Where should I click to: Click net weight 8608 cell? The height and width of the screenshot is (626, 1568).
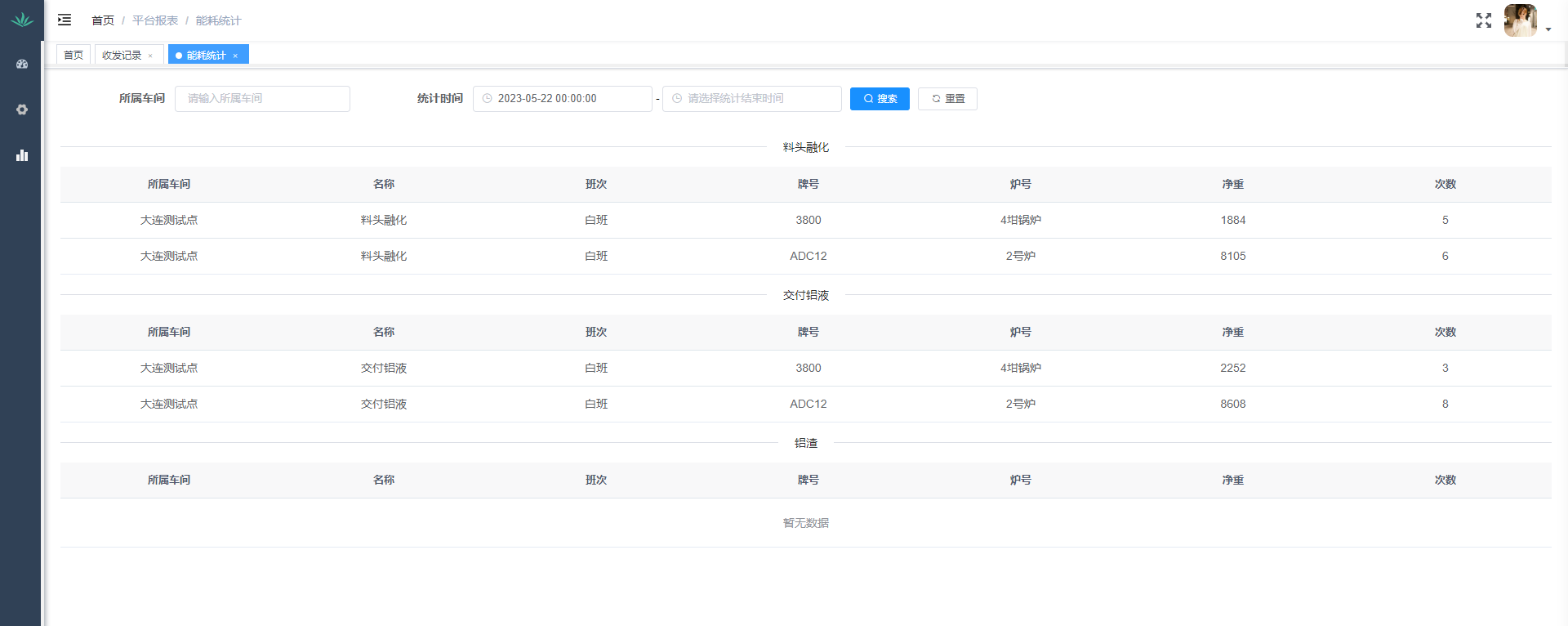tap(1233, 405)
